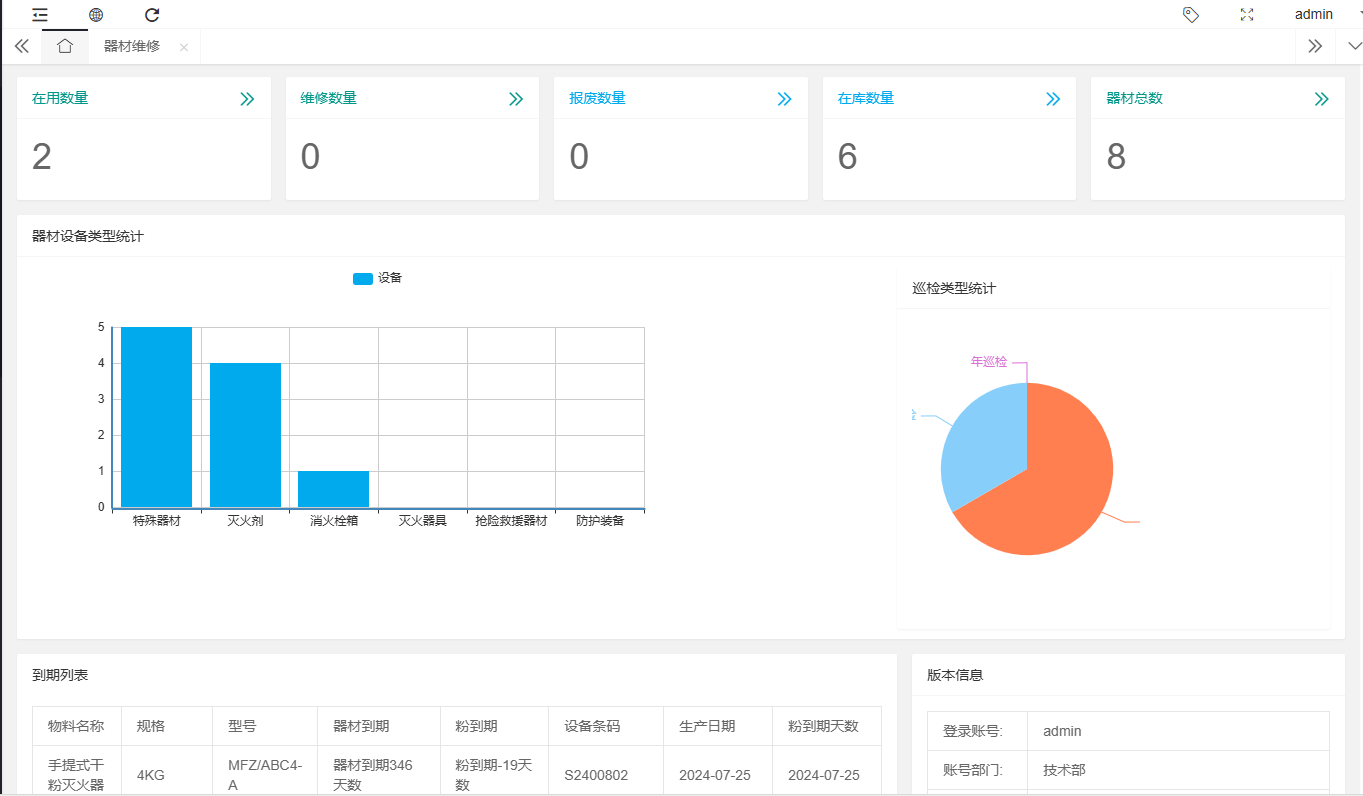1363x796 pixels.
Task: Click the 特殊器材 bar in chart
Action: point(156,417)
